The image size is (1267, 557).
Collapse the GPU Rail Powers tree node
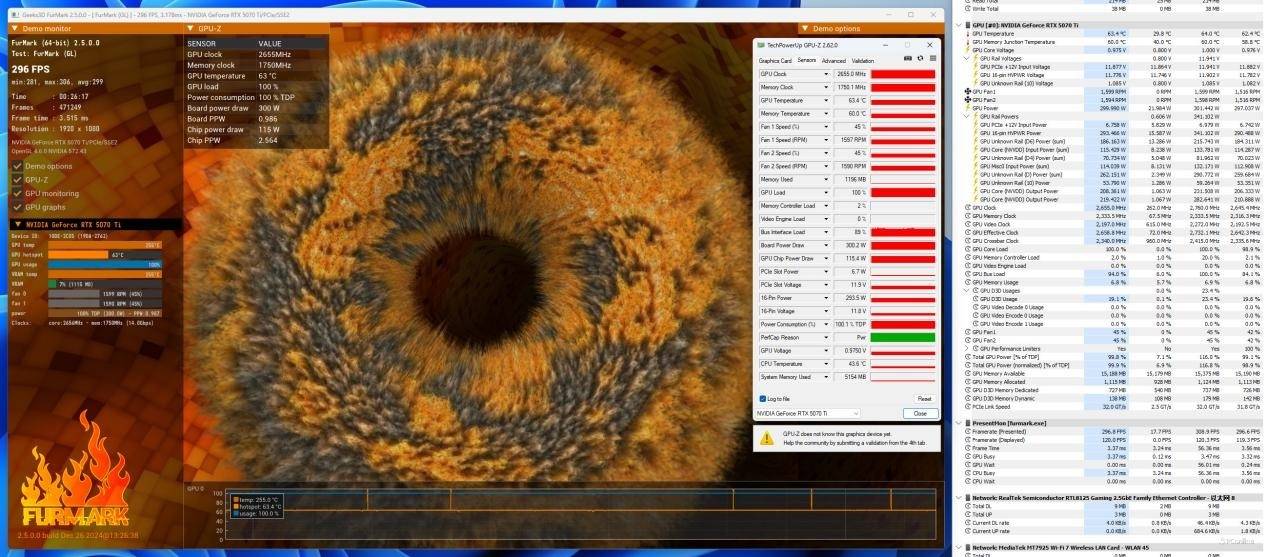click(x=968, y=116)
